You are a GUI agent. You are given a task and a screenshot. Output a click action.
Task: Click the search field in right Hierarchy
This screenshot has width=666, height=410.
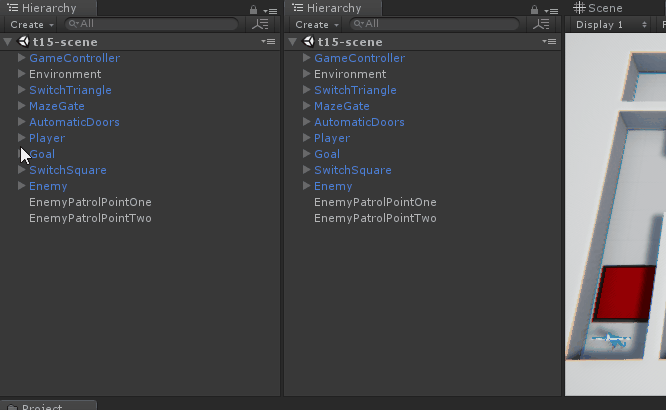[438, 24]
